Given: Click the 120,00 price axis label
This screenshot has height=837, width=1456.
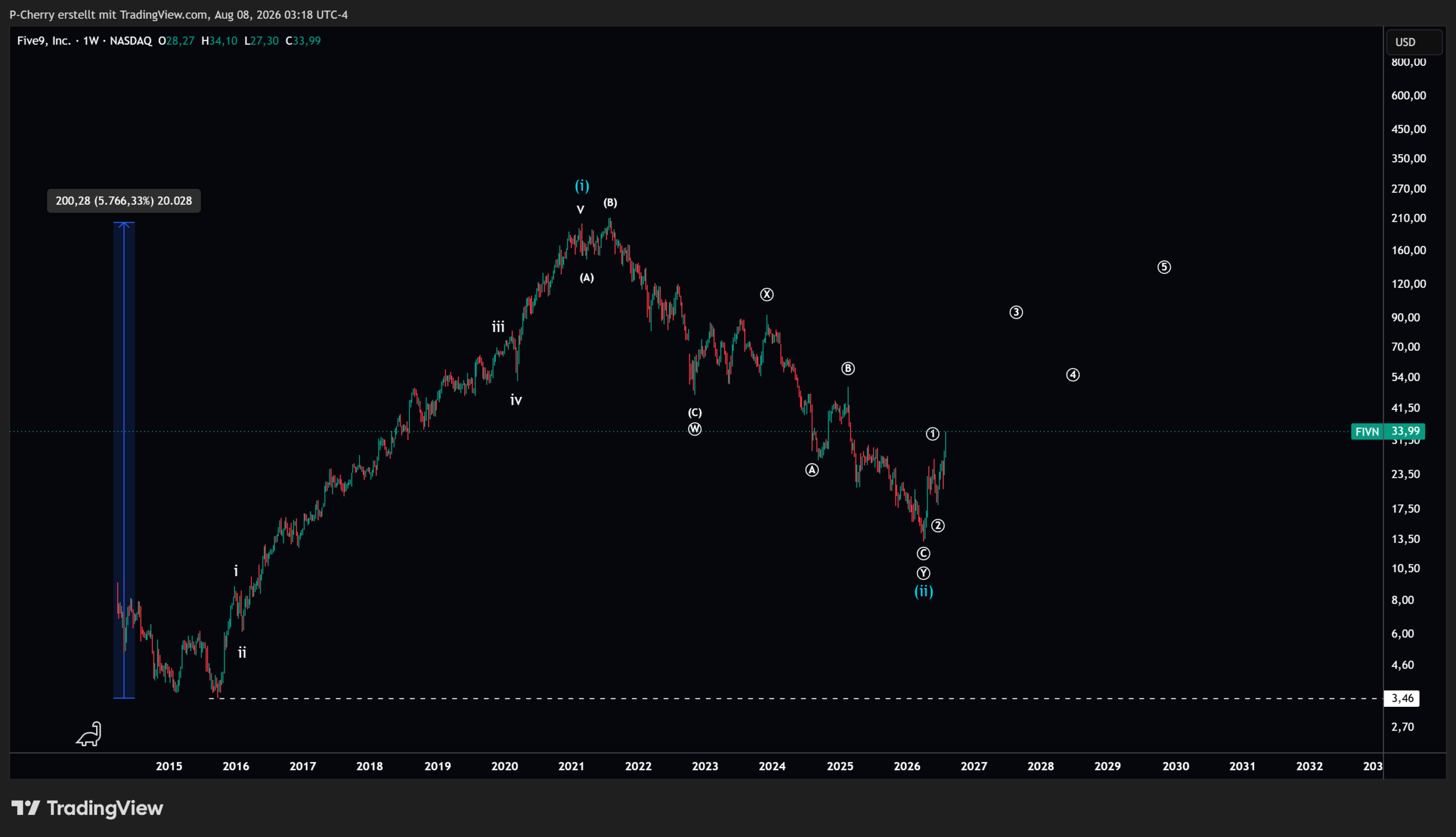Looking at the screenshot, I should tap(1408, 284).
